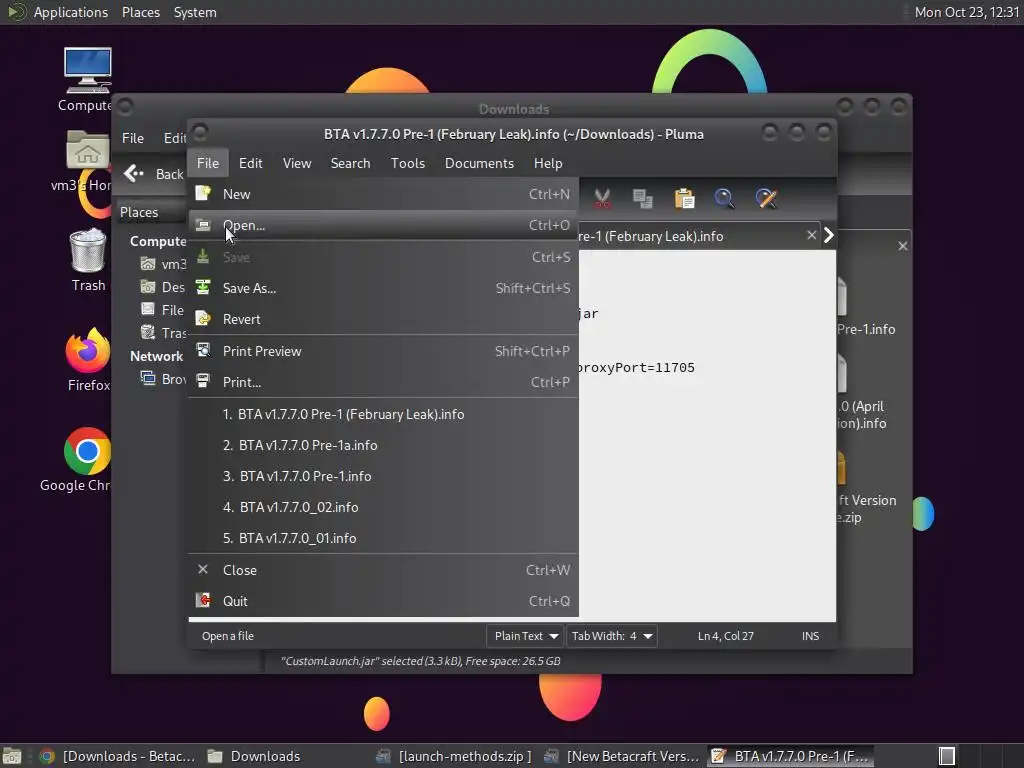Open recent file BTA v1.7.7.0 Pre-1a.info
The image size is (1024, 768).
pyautogui.click(x=383, y=445)
